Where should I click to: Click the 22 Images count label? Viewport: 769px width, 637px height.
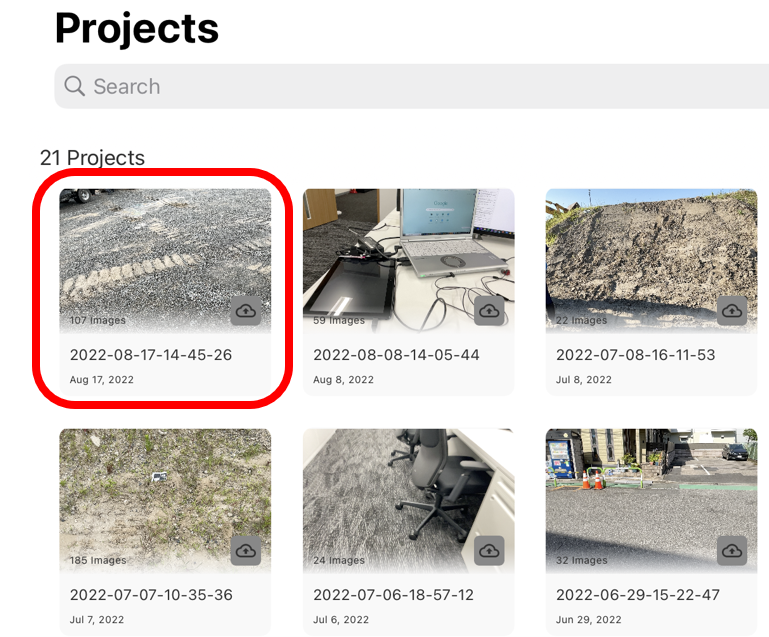coord(582,320)
